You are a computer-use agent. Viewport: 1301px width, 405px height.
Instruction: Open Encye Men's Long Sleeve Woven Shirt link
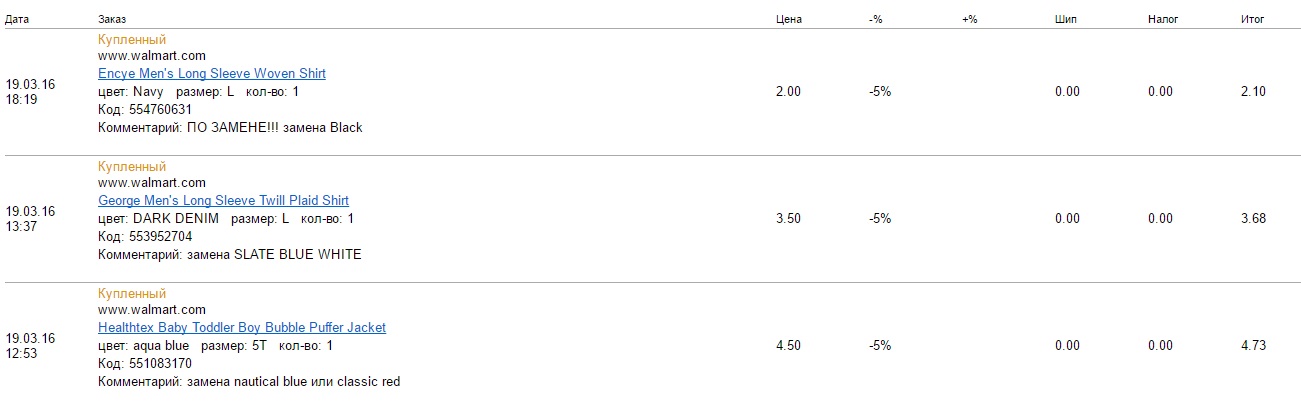[x=212, y=74]
